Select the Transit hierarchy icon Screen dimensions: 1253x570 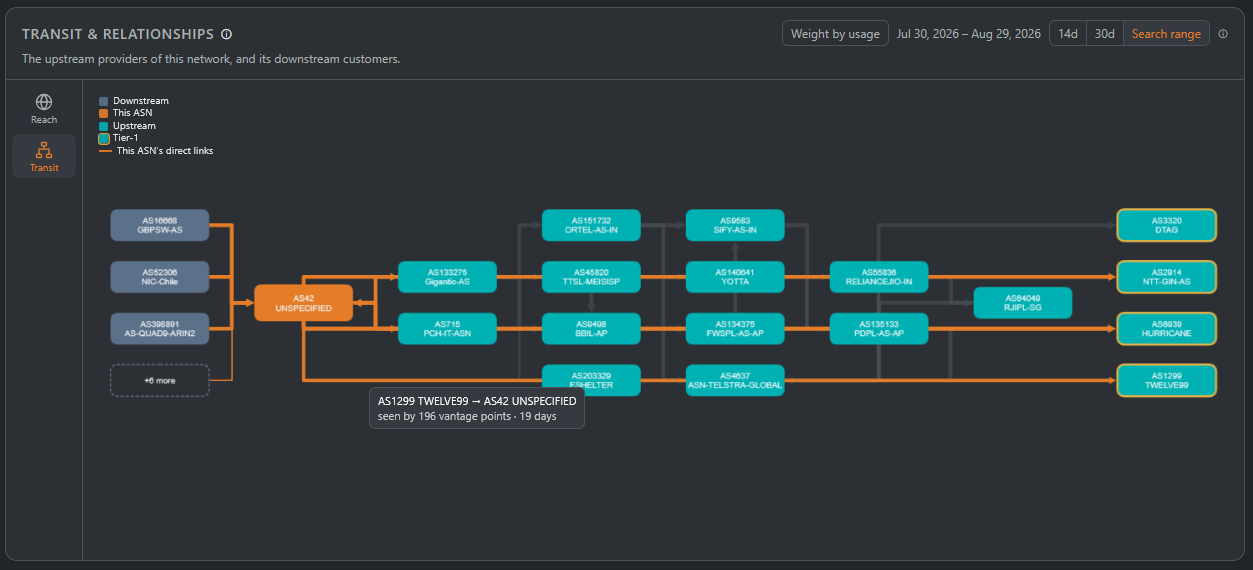point(44,151)
